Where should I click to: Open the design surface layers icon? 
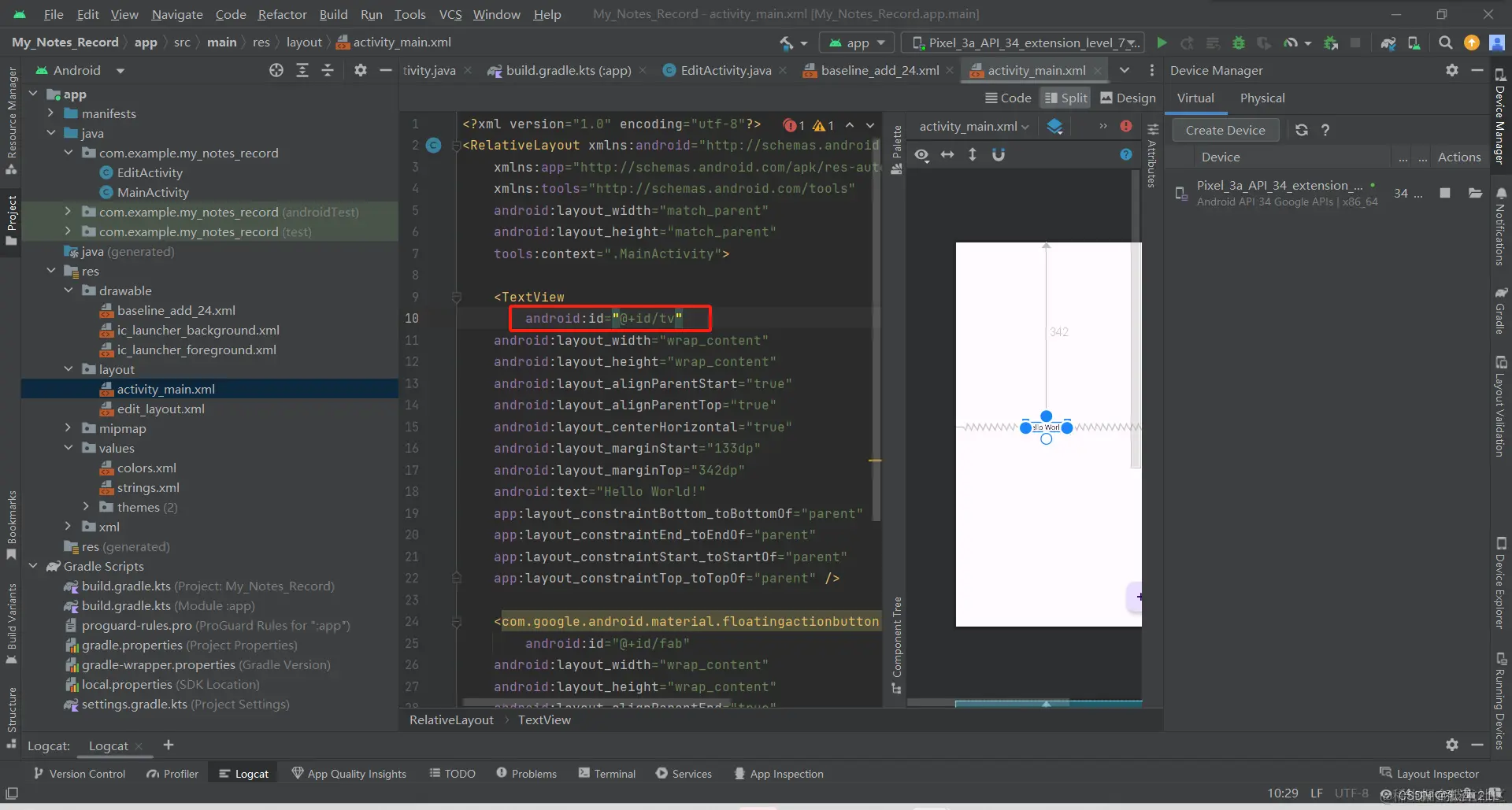pos(1055,126)
